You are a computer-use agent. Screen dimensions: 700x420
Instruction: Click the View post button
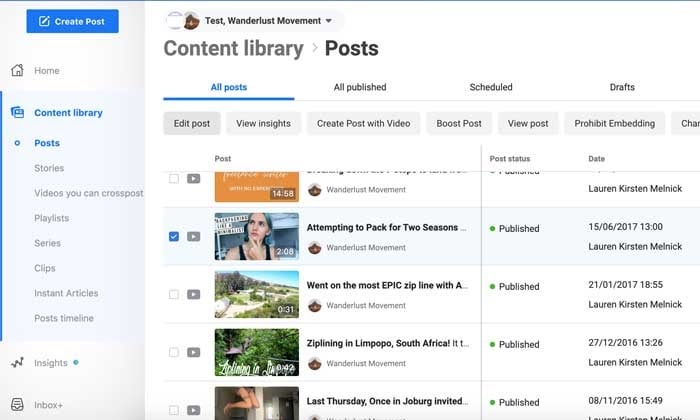pyautogui.click(x=528, y=123)
